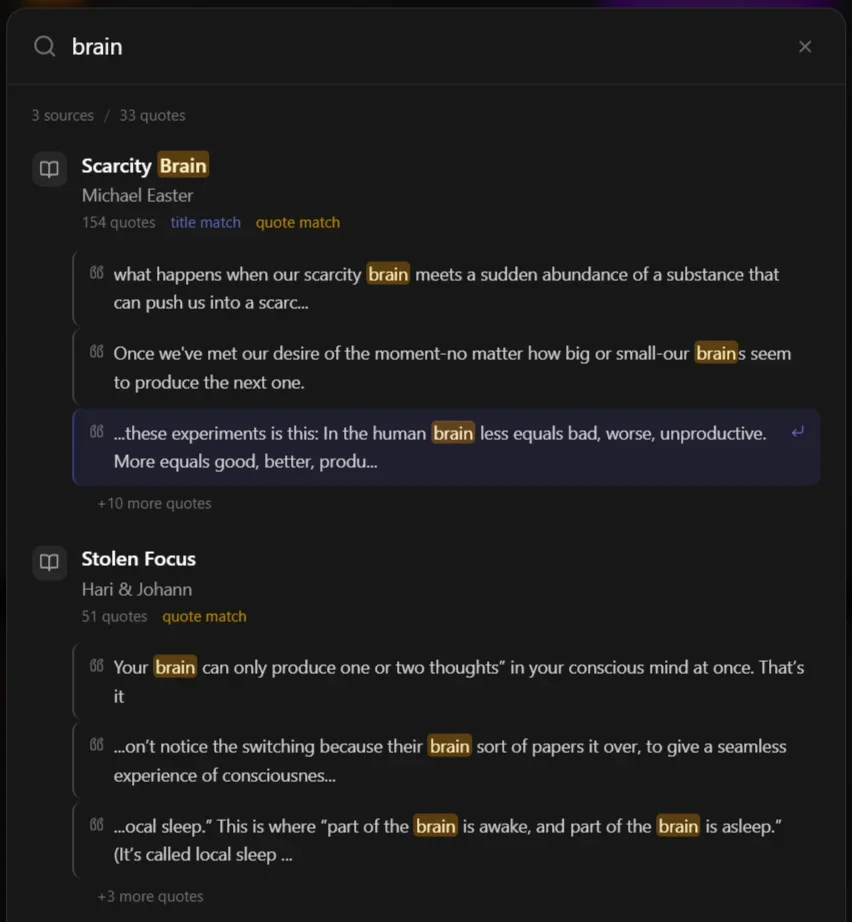Click 'quote match' tag under Michael Easter
The height and width of the screenshot is (922, 852).
tap(297, 223)
